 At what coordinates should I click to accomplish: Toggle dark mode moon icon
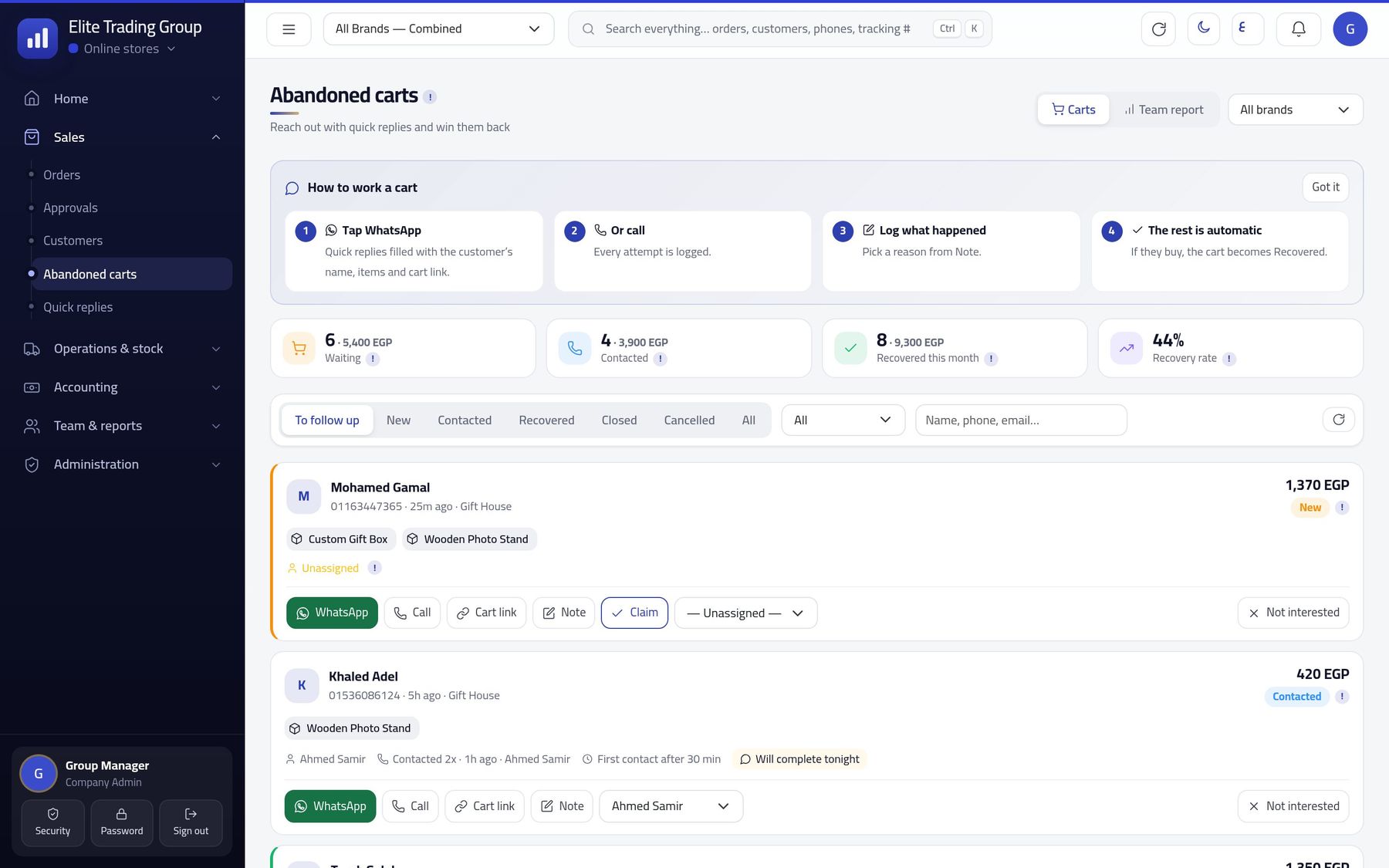[1203, 29]
